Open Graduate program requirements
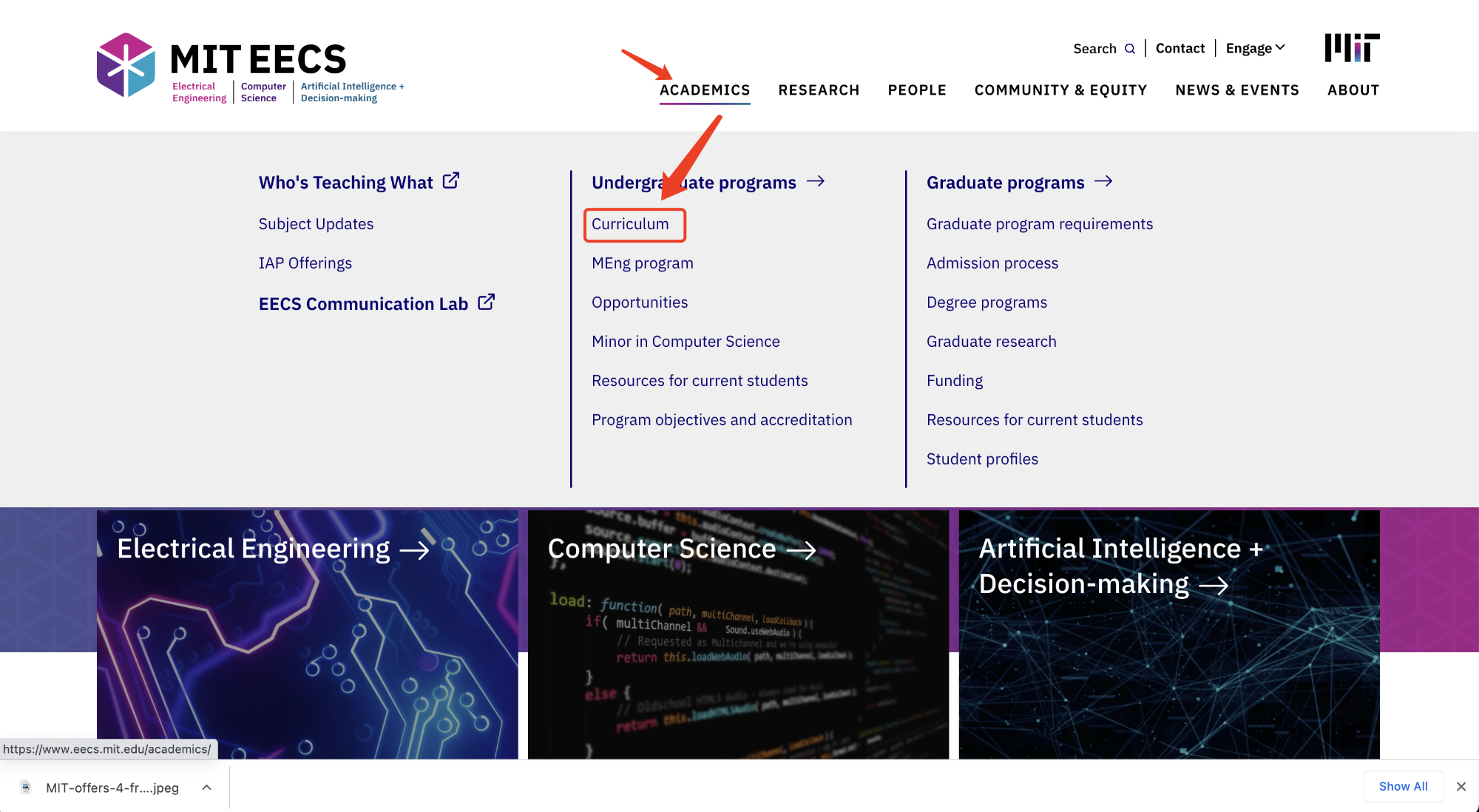This screenshot has width=1479, height=812. pyautogui.click(x=1040, y=223)
